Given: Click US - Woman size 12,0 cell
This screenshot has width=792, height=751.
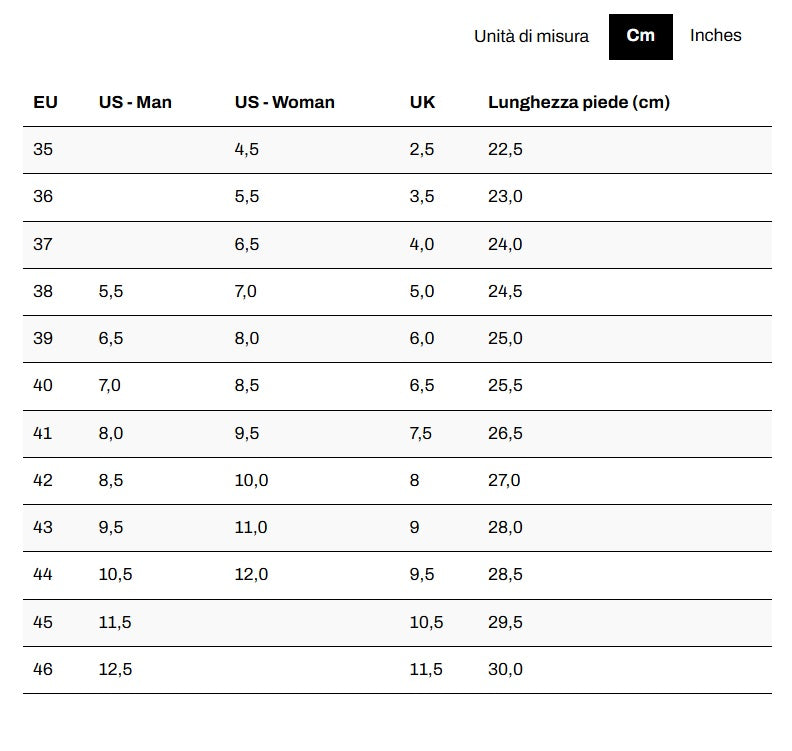Looking at the screenshot, I should [251, 575].
